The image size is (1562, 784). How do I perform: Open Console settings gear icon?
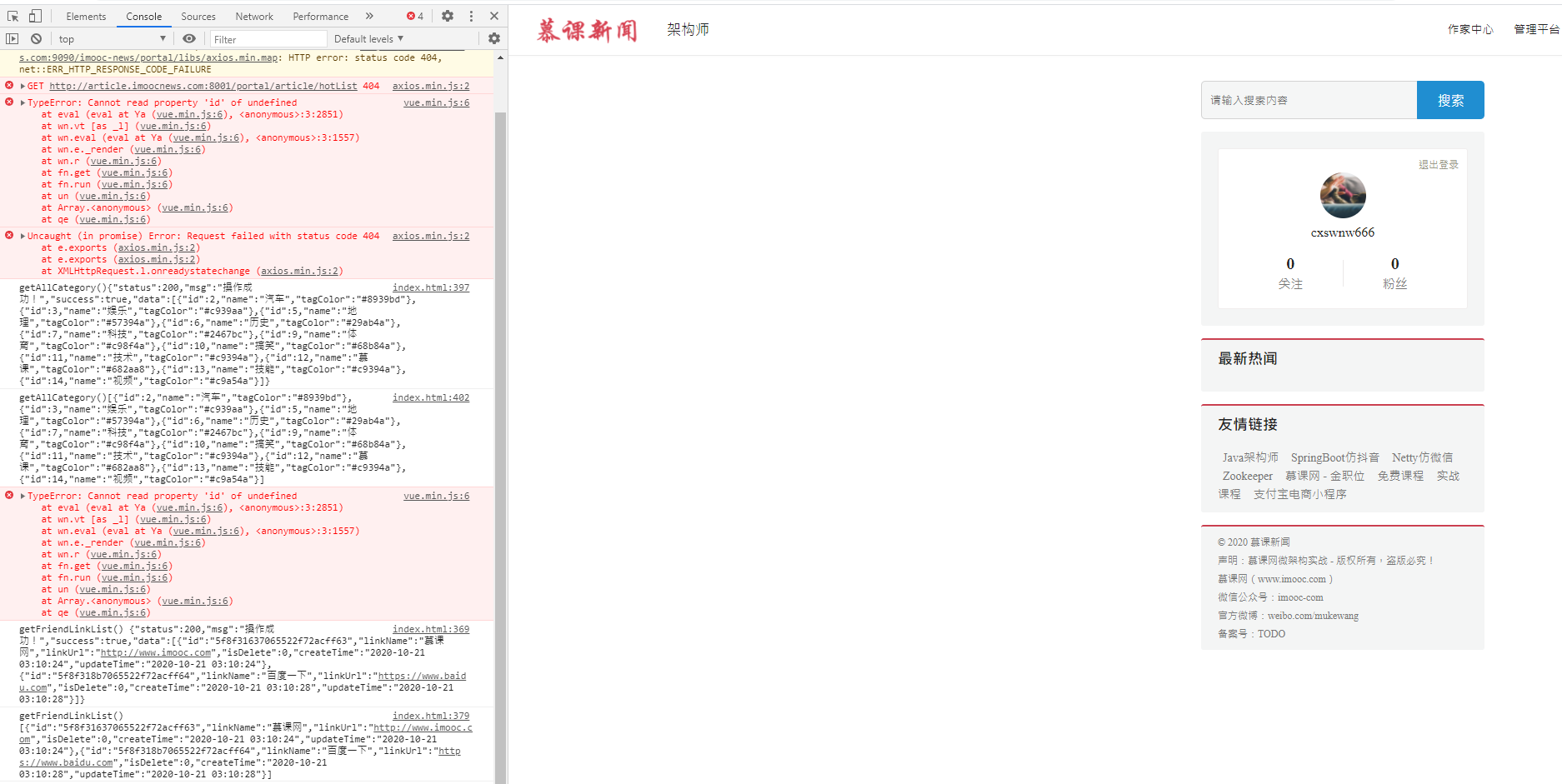(494, 38)
